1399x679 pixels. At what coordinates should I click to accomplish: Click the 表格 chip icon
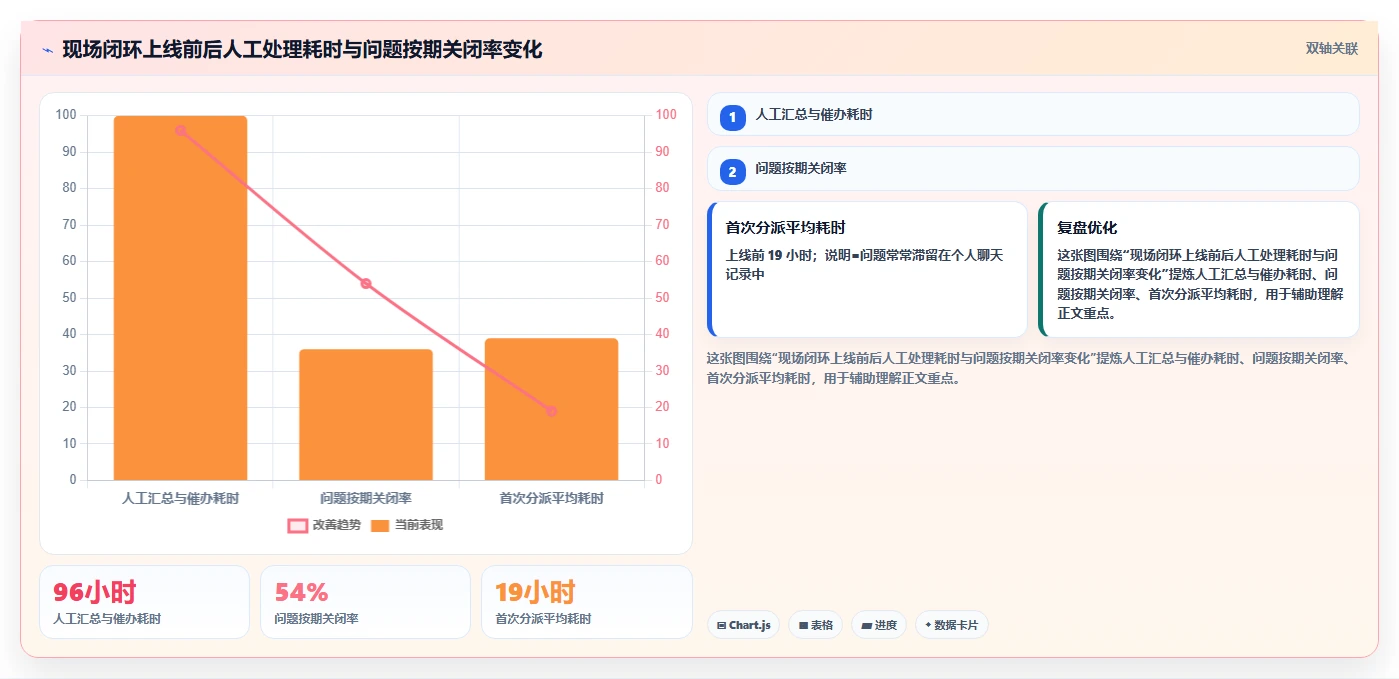[x=803, y=625]
